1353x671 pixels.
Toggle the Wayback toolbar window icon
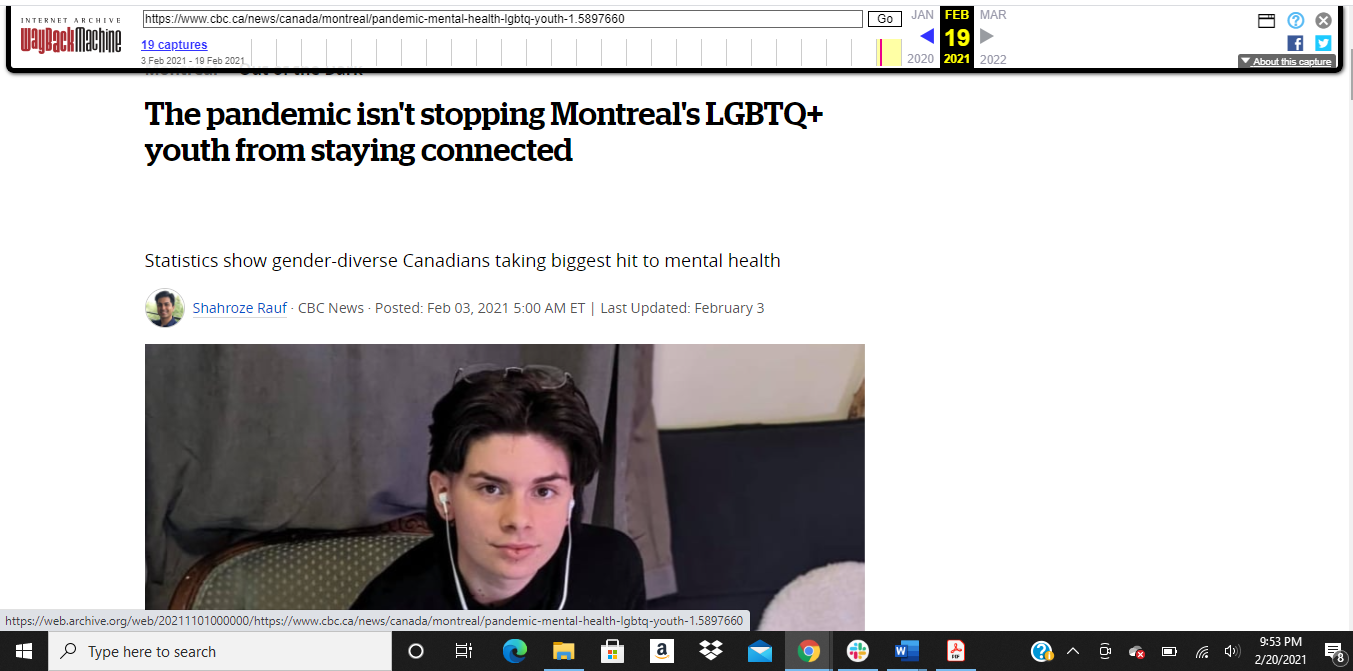point(1266,20)
